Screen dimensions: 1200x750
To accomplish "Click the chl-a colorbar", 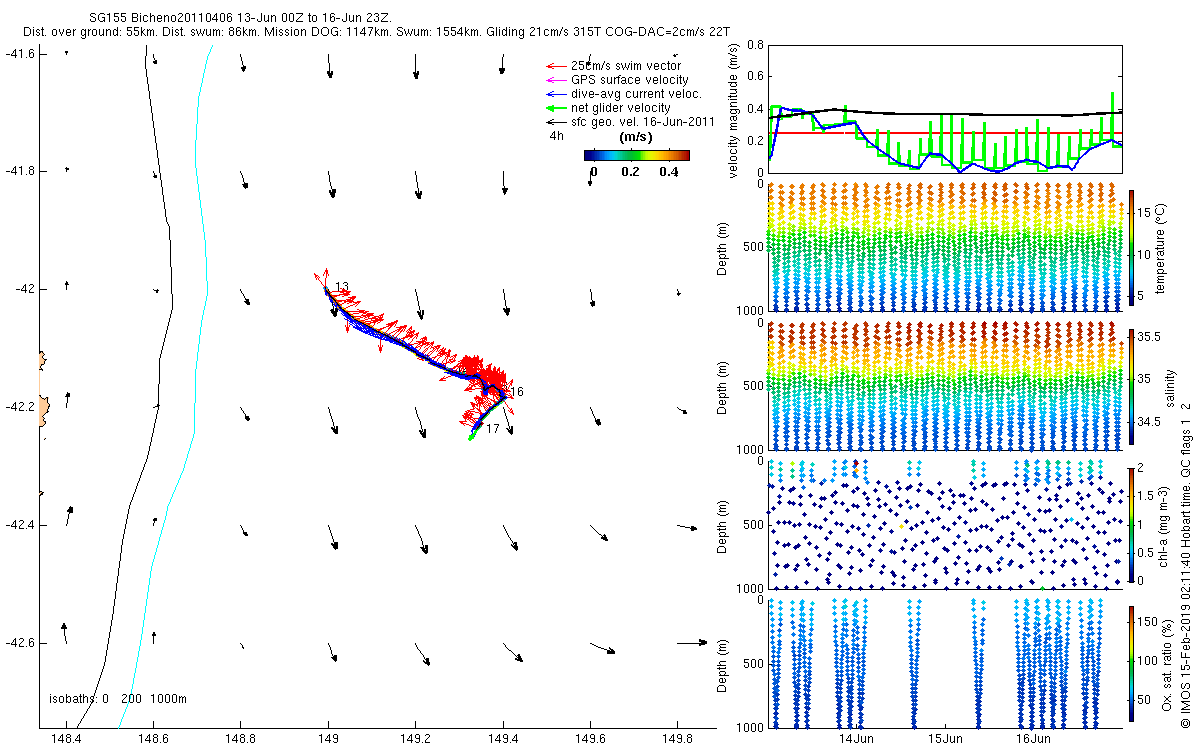I will (1132, 524).
